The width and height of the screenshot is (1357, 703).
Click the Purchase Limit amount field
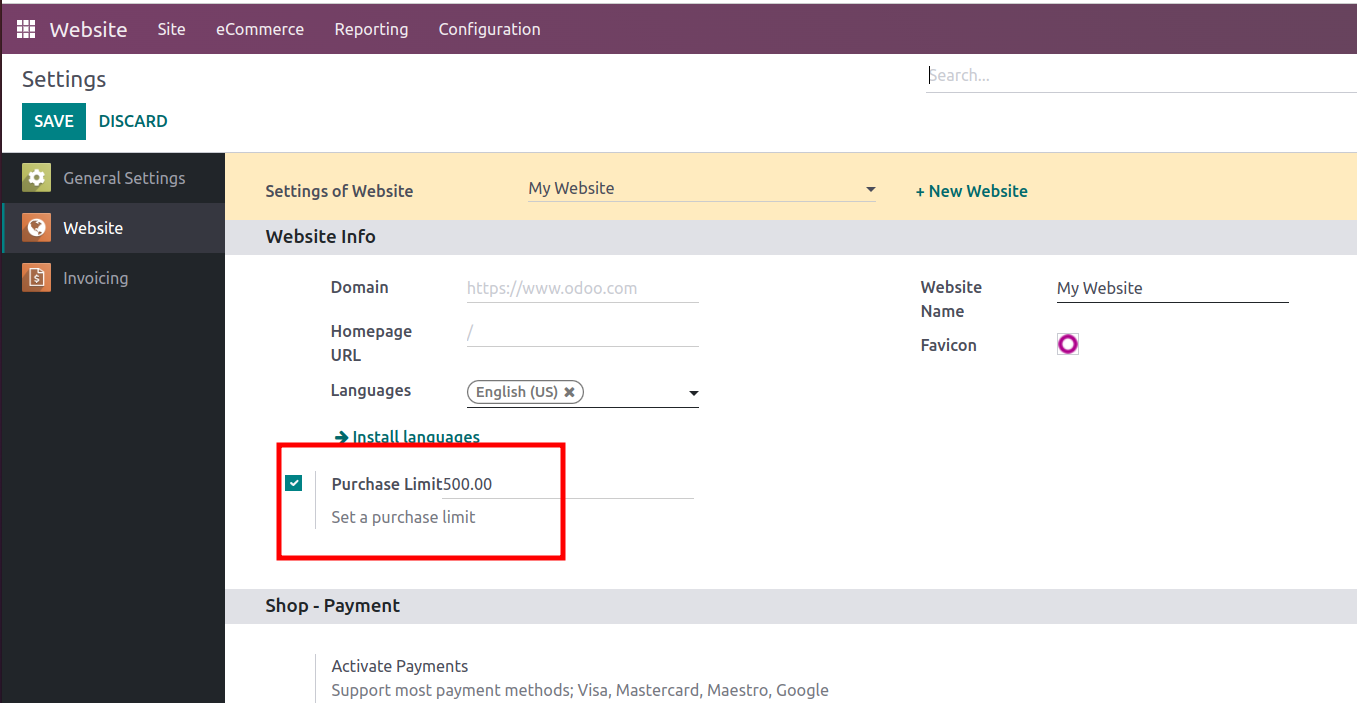567,484
